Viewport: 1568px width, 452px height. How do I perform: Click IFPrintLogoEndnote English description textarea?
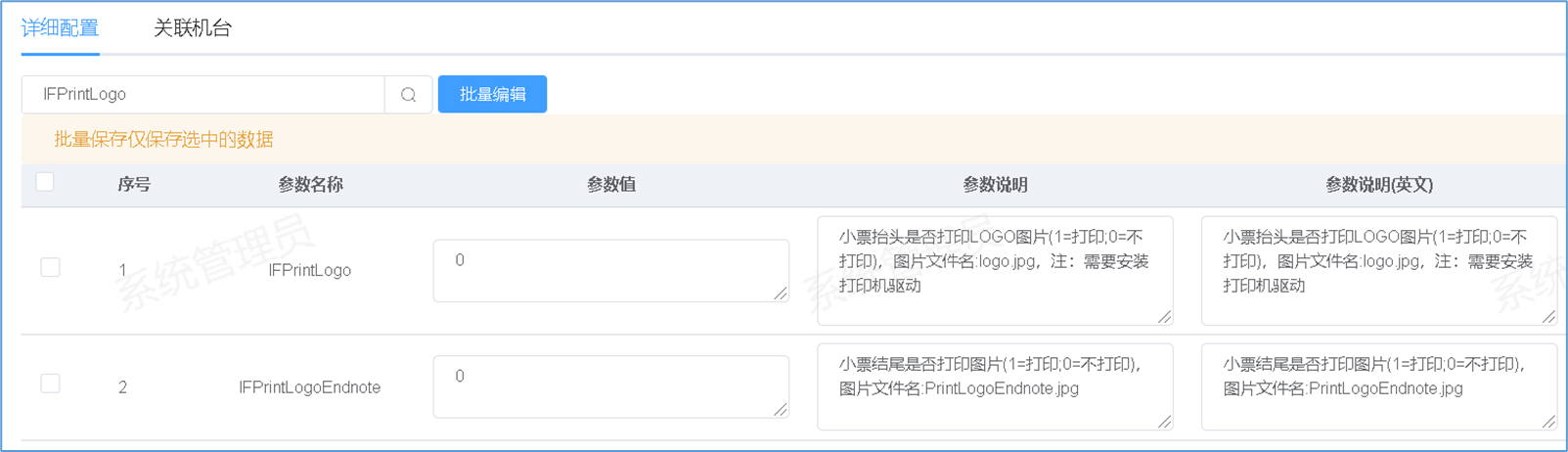point(1378,386)
